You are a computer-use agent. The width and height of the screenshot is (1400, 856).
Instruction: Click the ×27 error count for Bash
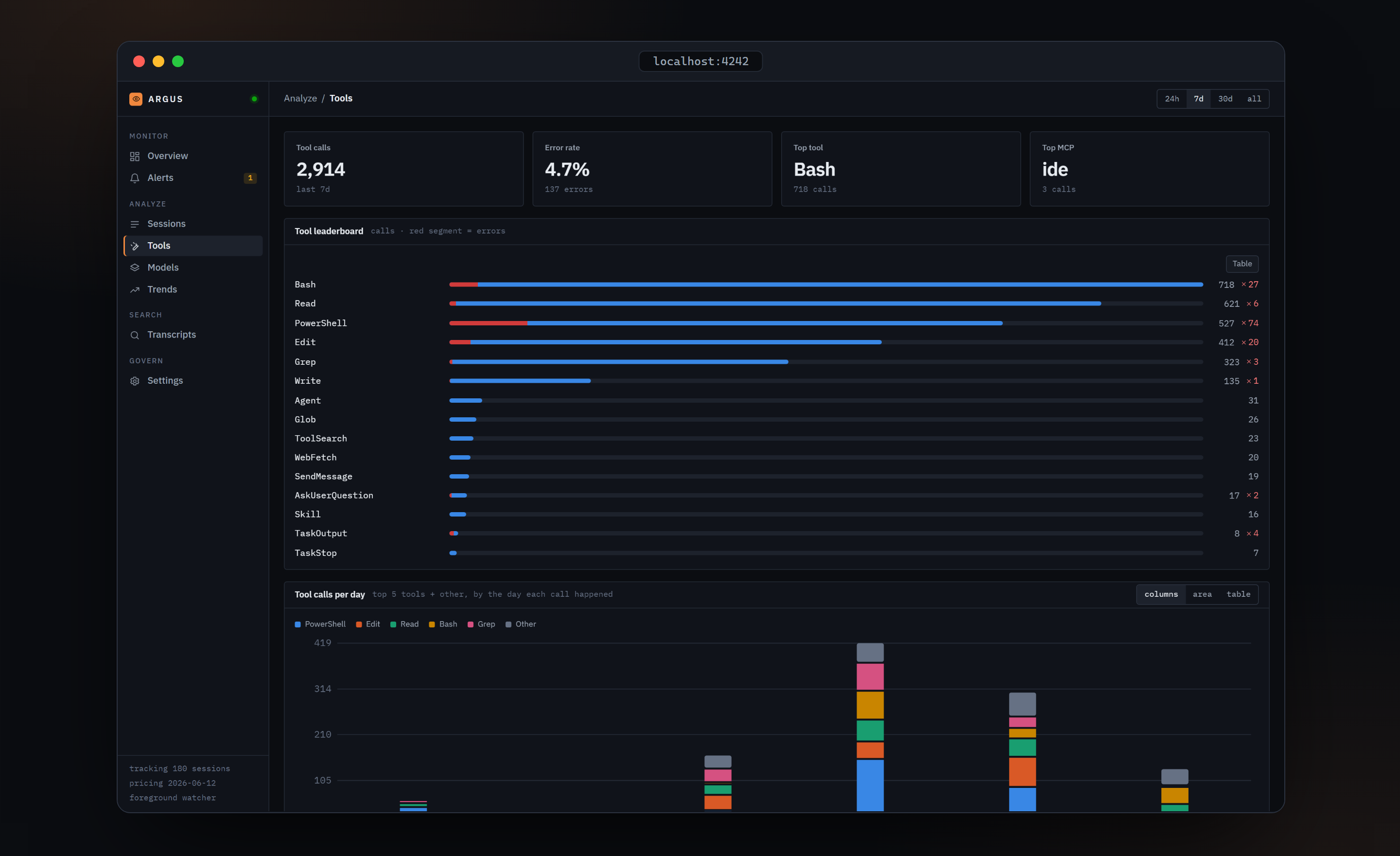[x=1249, y=285]
